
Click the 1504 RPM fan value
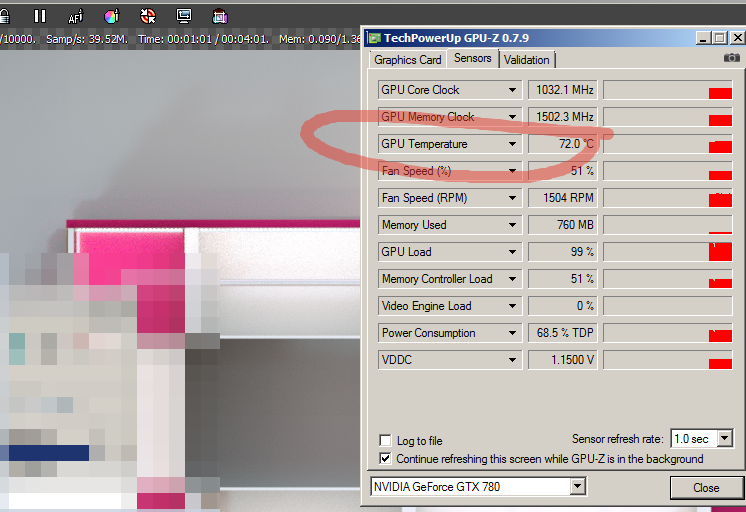pyautogui.click(x=563, y=198)
